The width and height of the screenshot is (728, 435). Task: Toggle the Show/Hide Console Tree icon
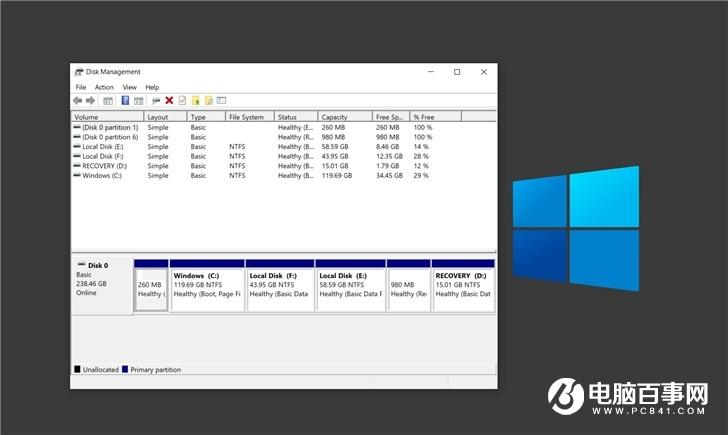pyautogui.click(x=108, y=101)
